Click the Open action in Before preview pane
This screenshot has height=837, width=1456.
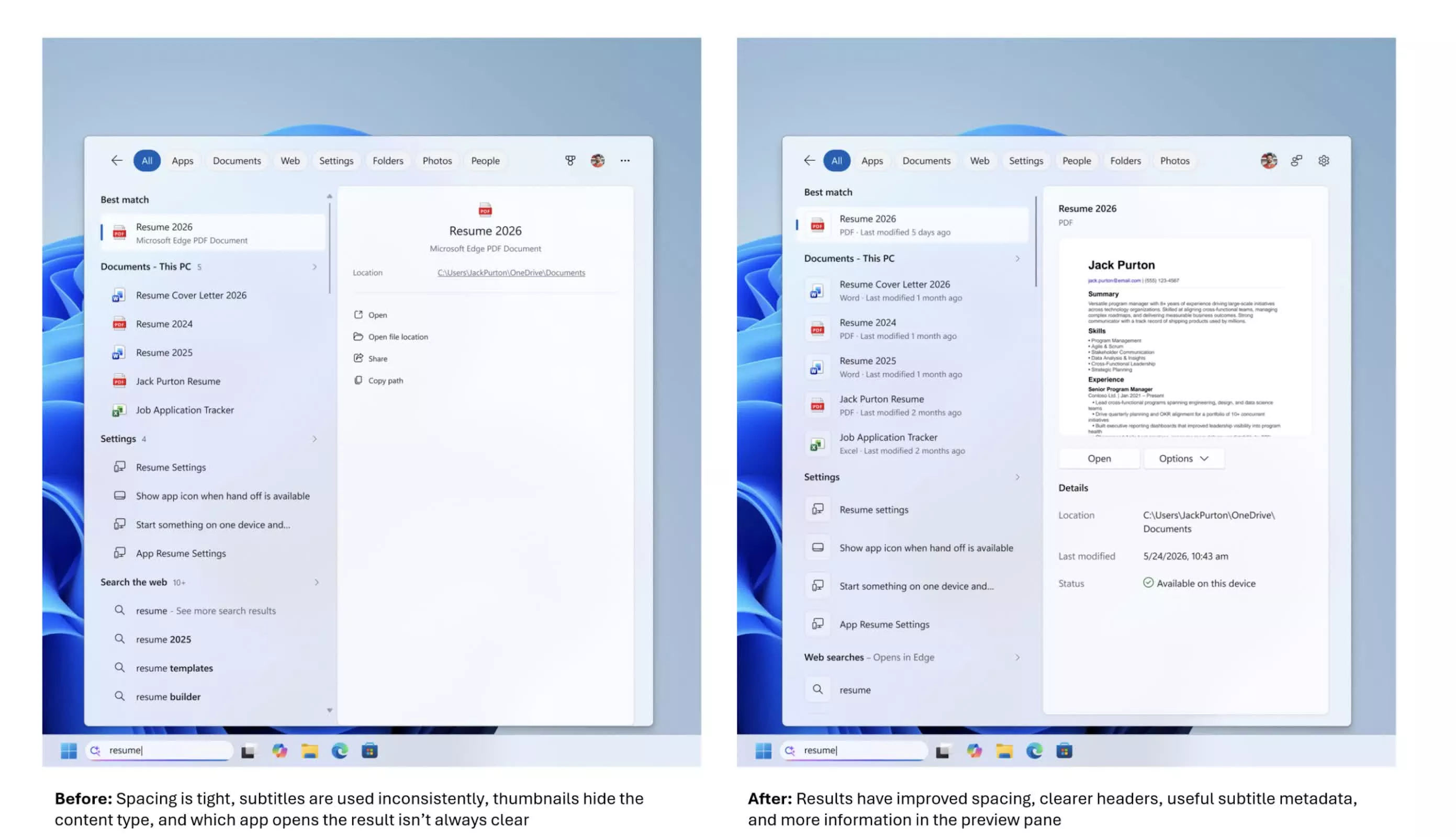pos(371,314)
